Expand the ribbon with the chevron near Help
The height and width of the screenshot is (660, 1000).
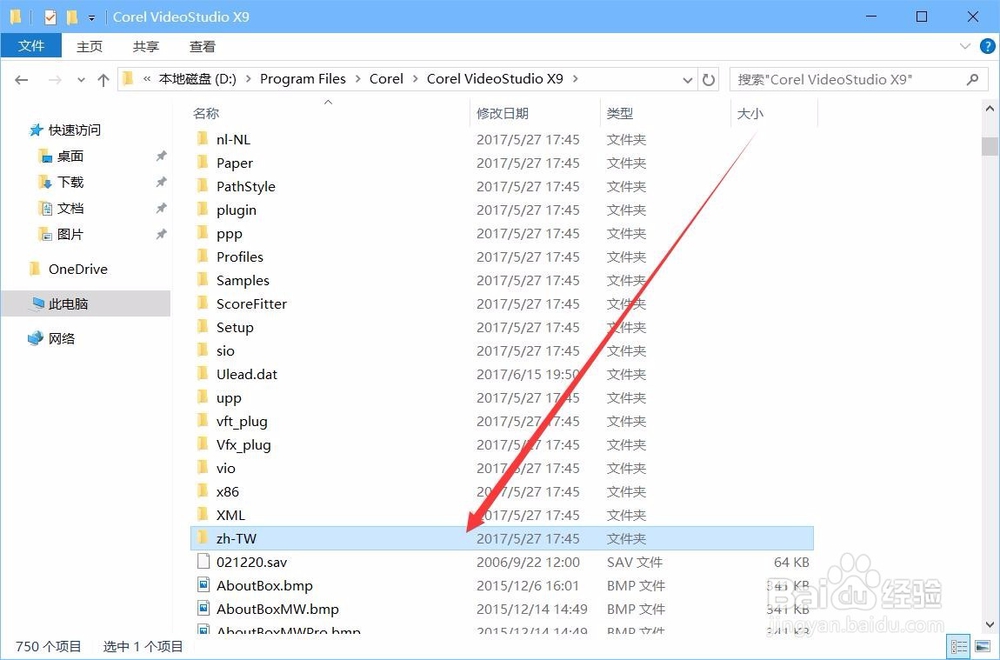click(963, 46)
